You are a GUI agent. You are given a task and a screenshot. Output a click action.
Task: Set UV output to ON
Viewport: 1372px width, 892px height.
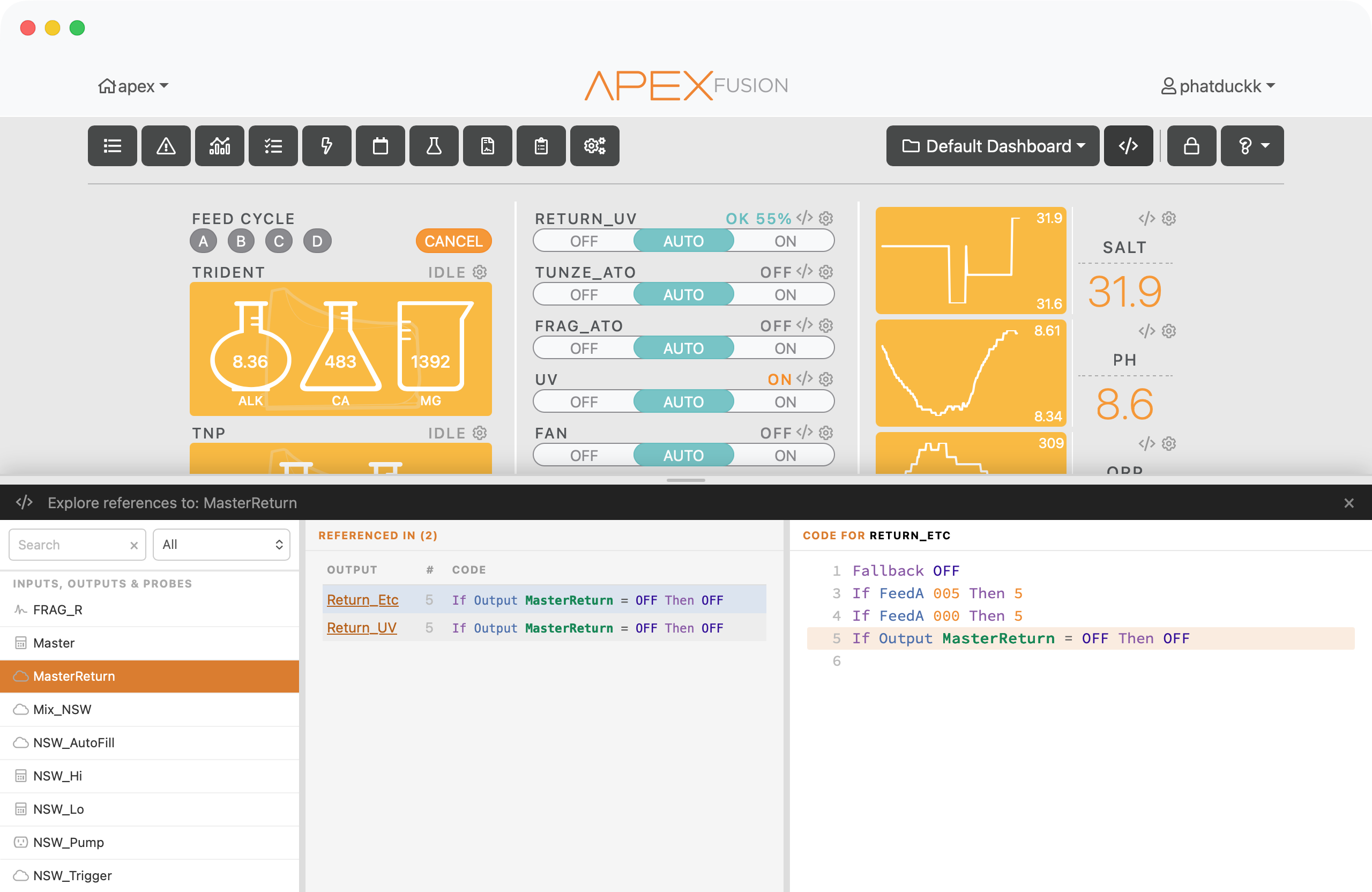pos(785,402)
